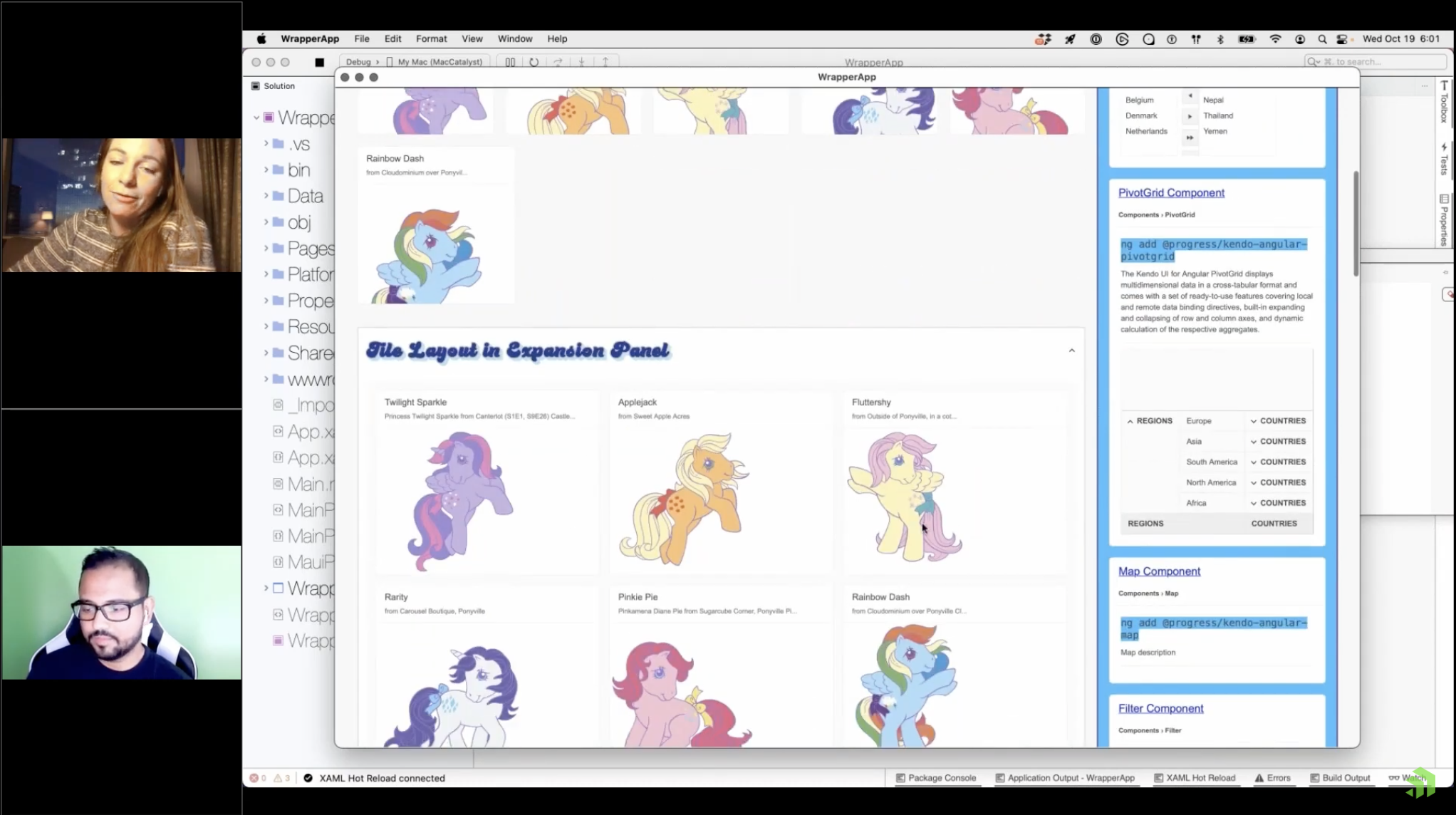Open Control Center in menu bar
Viewport: 1456px width, 815px height.
pos(1343,39)
